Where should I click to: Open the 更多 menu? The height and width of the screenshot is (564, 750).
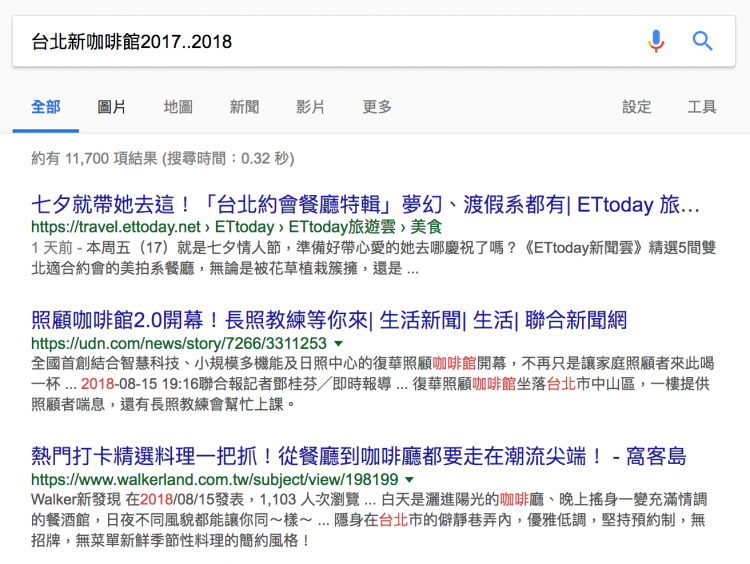coord(377,107)
